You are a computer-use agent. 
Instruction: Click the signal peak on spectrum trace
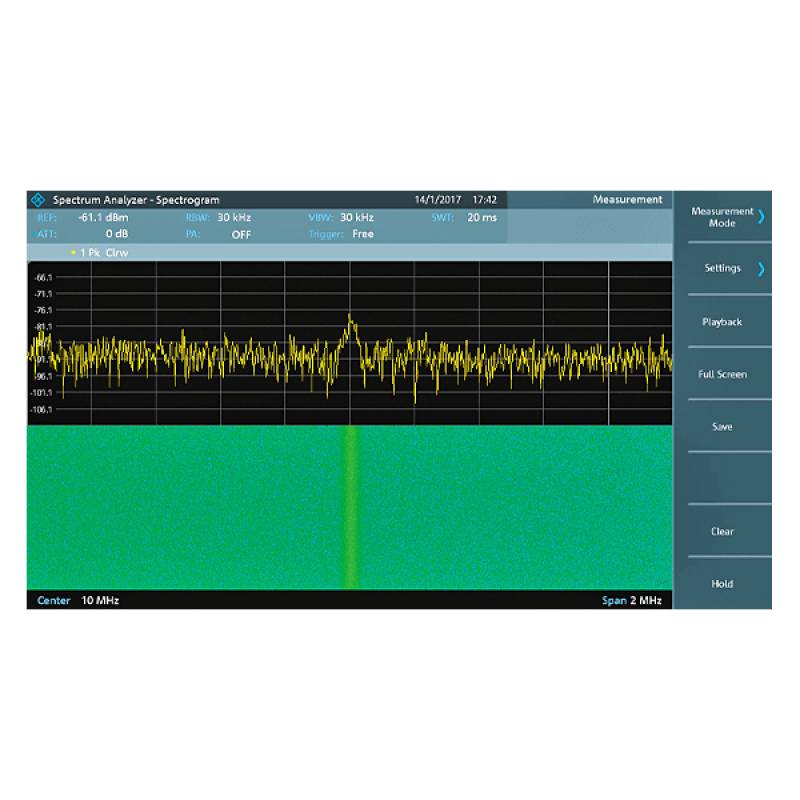point(350,317)
